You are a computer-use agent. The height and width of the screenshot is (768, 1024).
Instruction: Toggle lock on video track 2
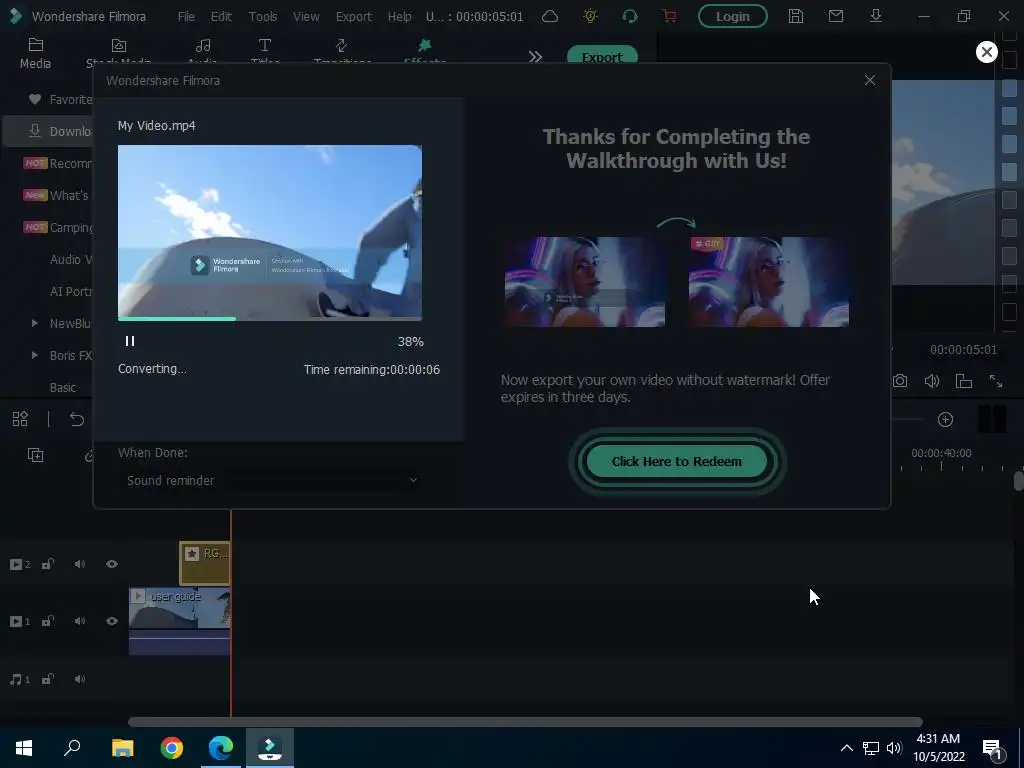(48, 564)
